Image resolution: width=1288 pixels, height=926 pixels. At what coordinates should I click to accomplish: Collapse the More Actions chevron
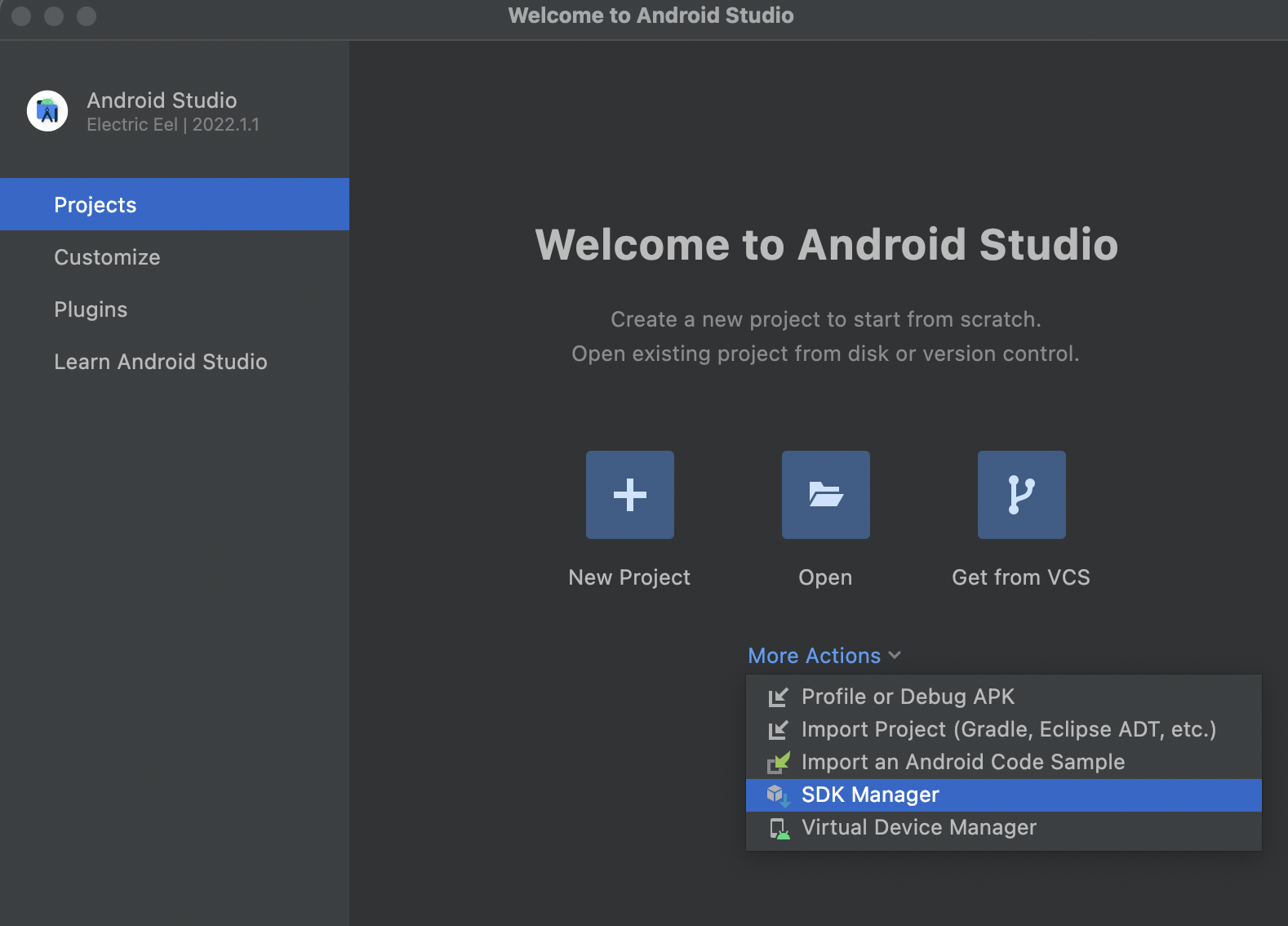tap(895, 656)
